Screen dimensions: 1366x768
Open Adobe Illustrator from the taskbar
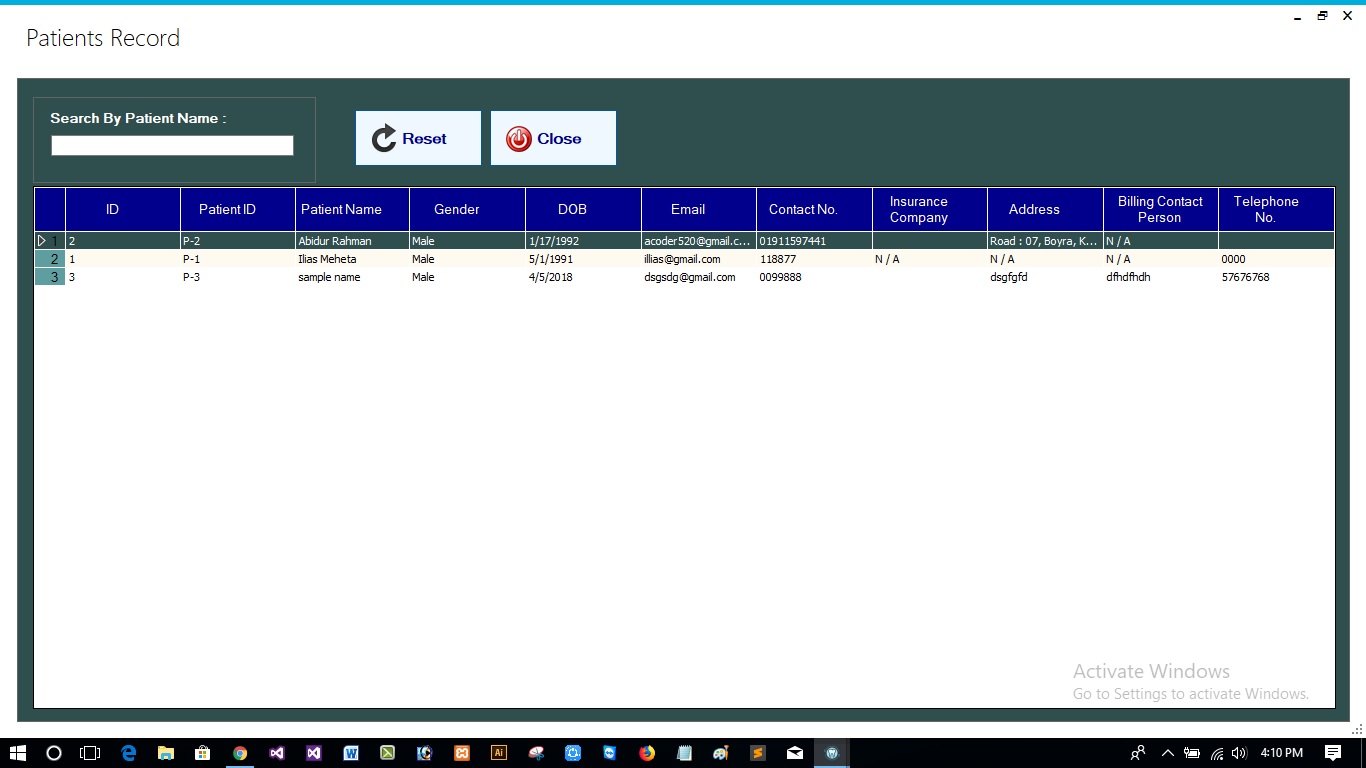(x=499, y=753)
